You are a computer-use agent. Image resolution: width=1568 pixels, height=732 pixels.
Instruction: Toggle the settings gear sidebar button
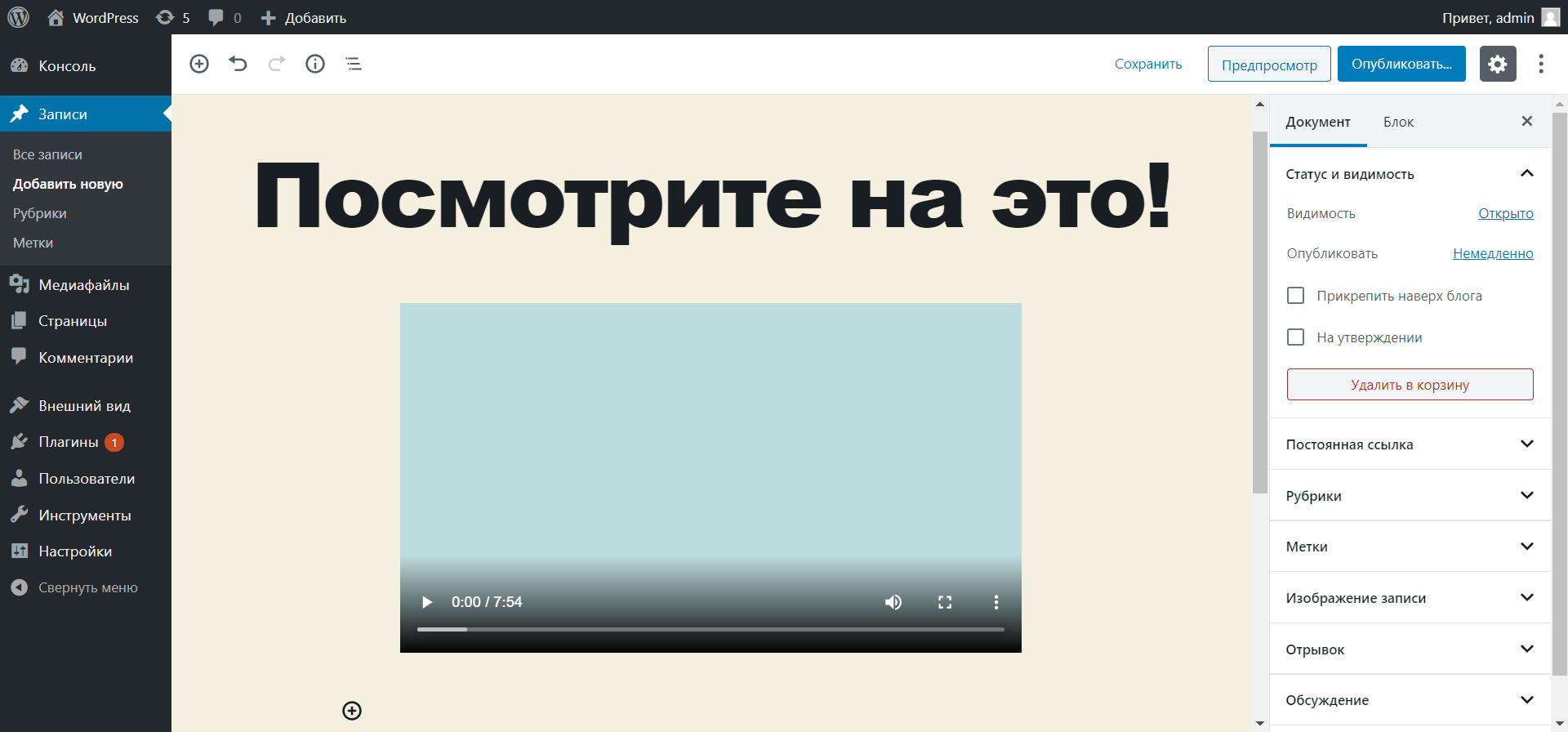tap(1497, 64)
